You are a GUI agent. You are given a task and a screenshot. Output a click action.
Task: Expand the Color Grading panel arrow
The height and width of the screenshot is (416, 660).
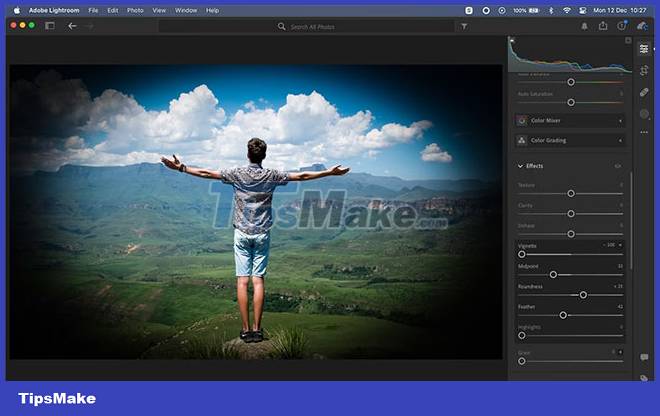pos(620,141)
